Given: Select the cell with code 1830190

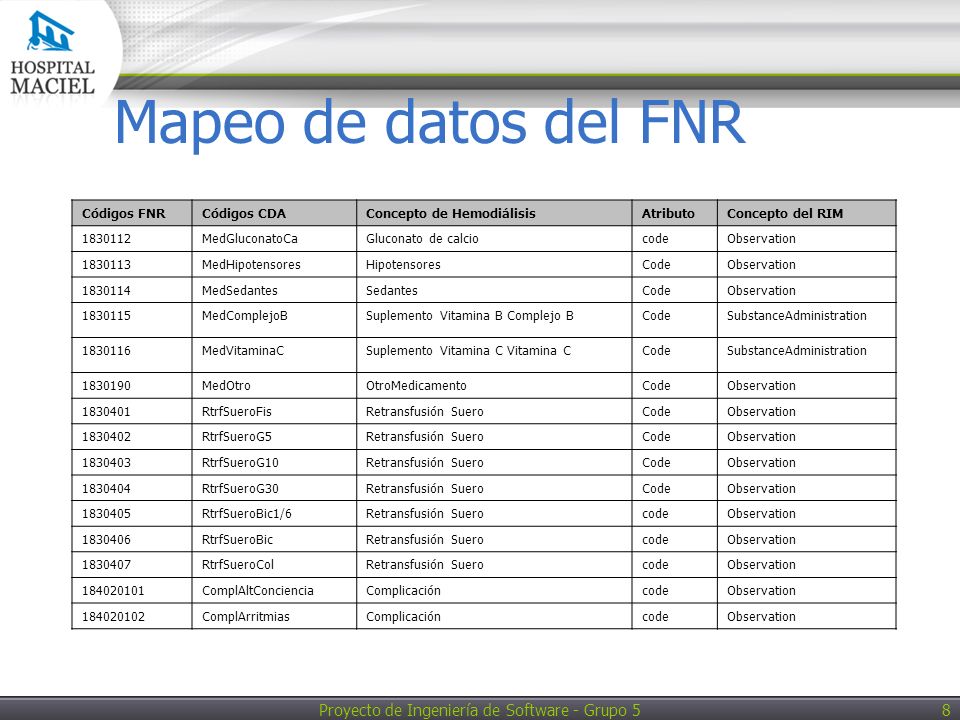Looking at the screenshot, I should pos(132,386).
